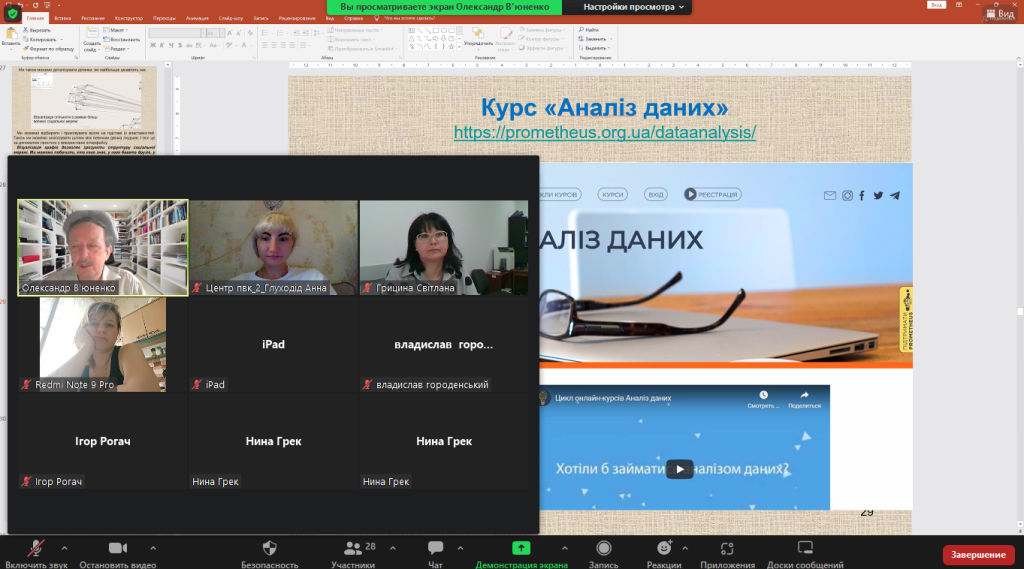The width and height of the screenshot is (1024, 569).
Task: Select Олександр В'юненко video tile
Action: (102, 247)
